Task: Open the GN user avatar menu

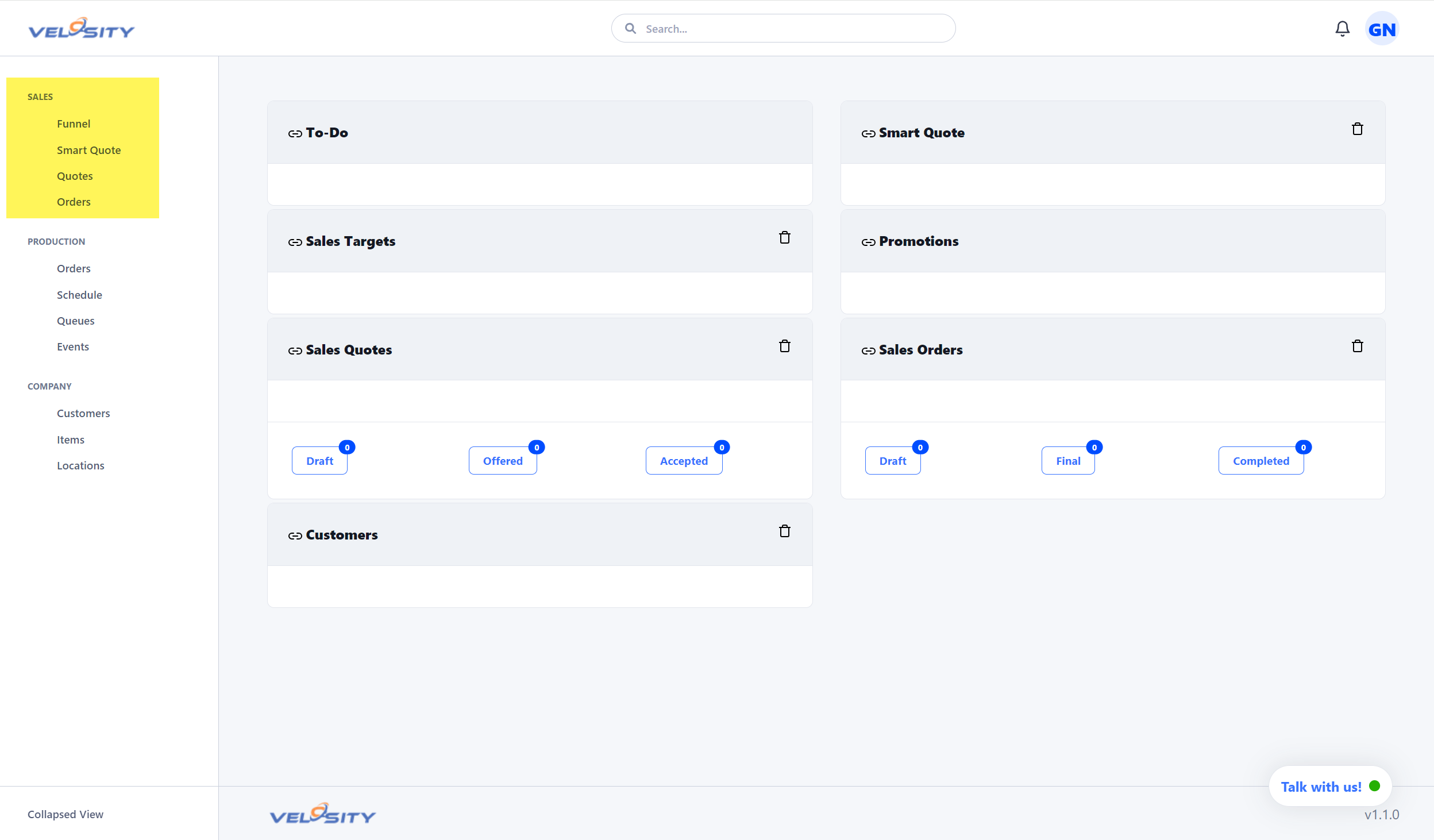Action: tap(1382, 29)
